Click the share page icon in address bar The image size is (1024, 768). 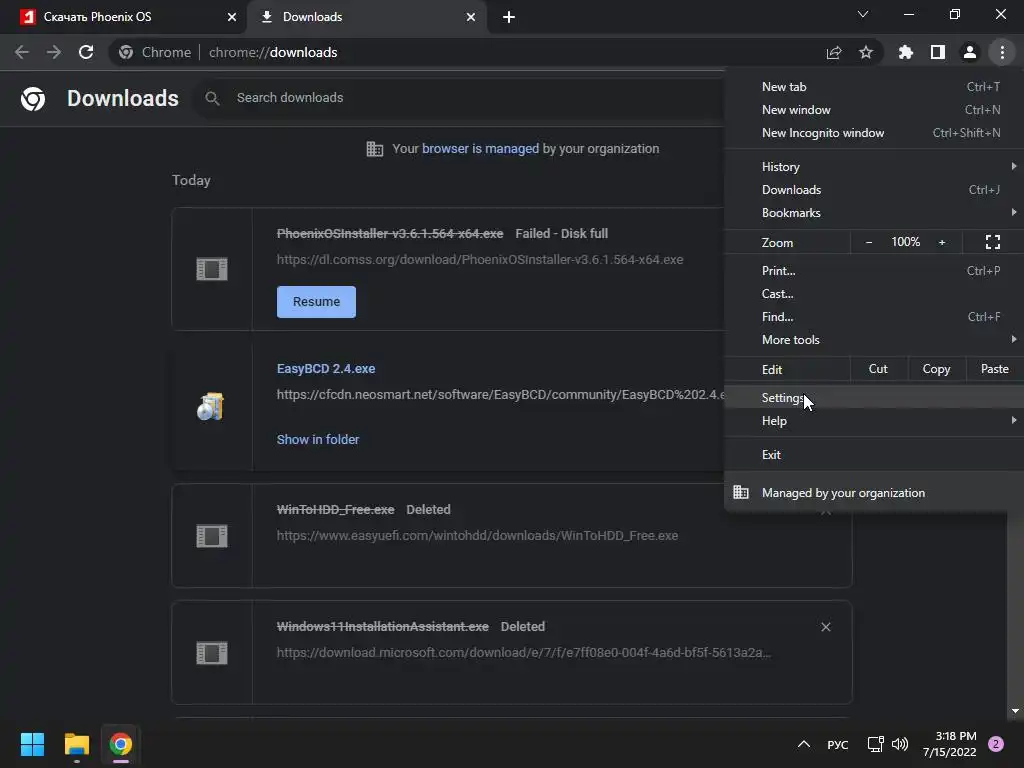click(x=834, y=53)
